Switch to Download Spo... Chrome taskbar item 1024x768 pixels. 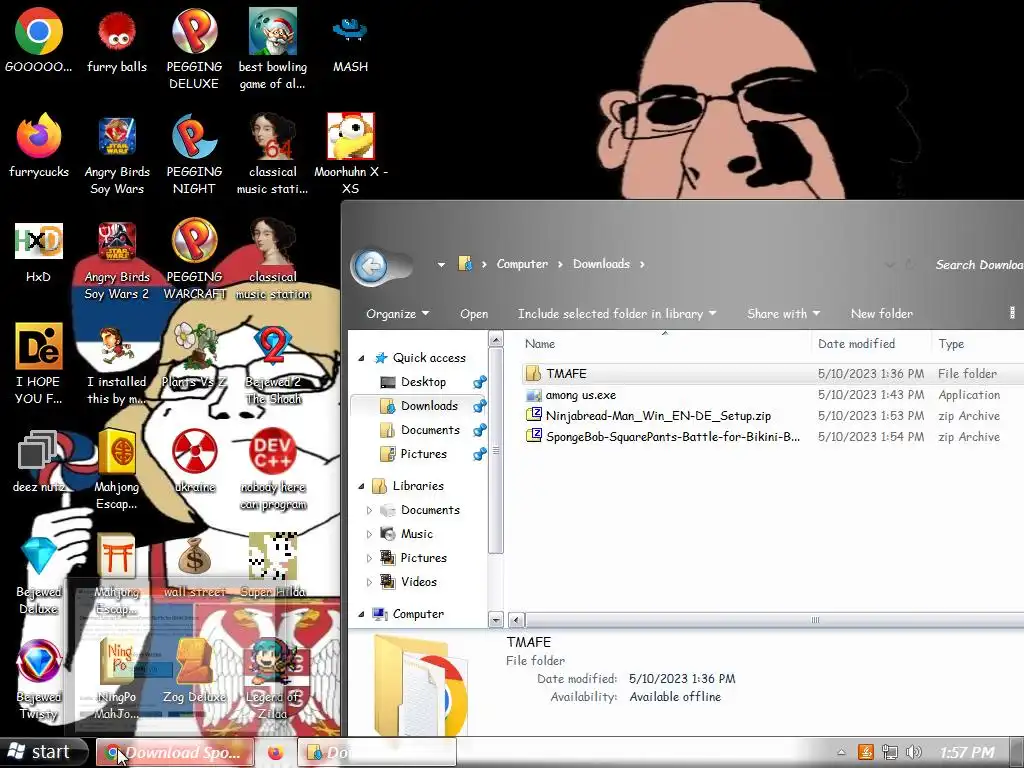tap(175, 752)
